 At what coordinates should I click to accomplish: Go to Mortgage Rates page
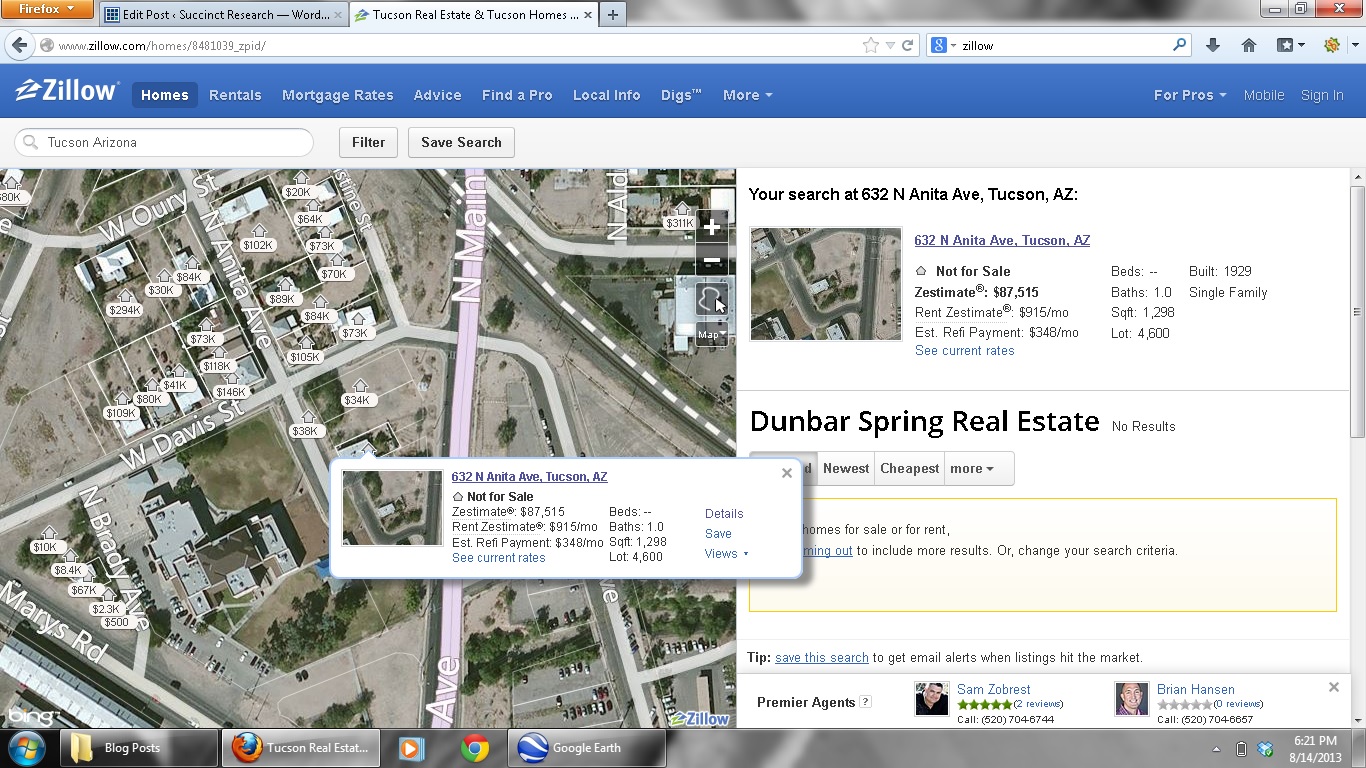338,95
